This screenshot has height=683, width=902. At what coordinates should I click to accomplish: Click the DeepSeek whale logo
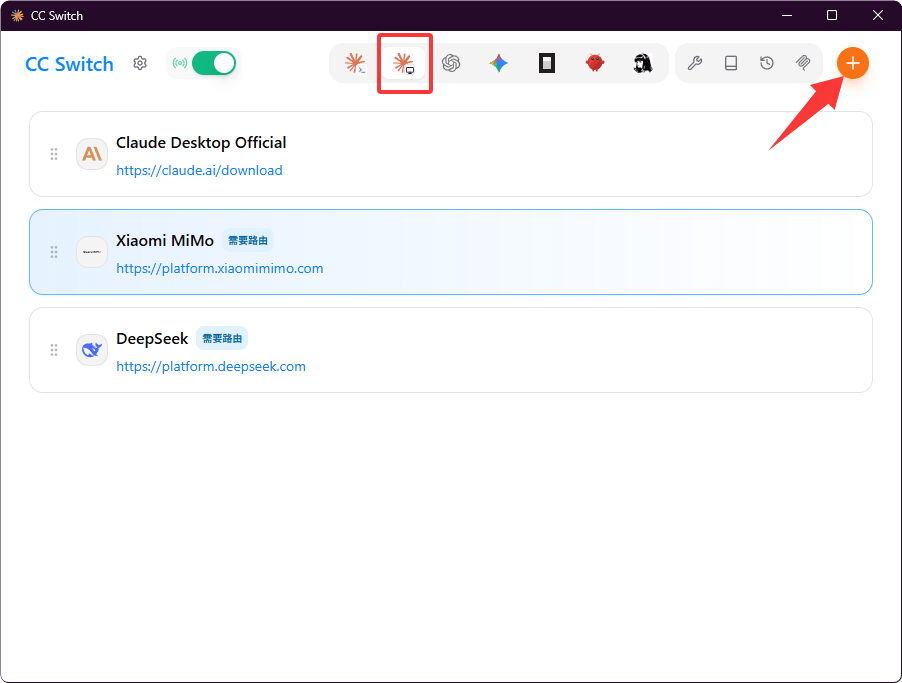(x=92, y=350)
